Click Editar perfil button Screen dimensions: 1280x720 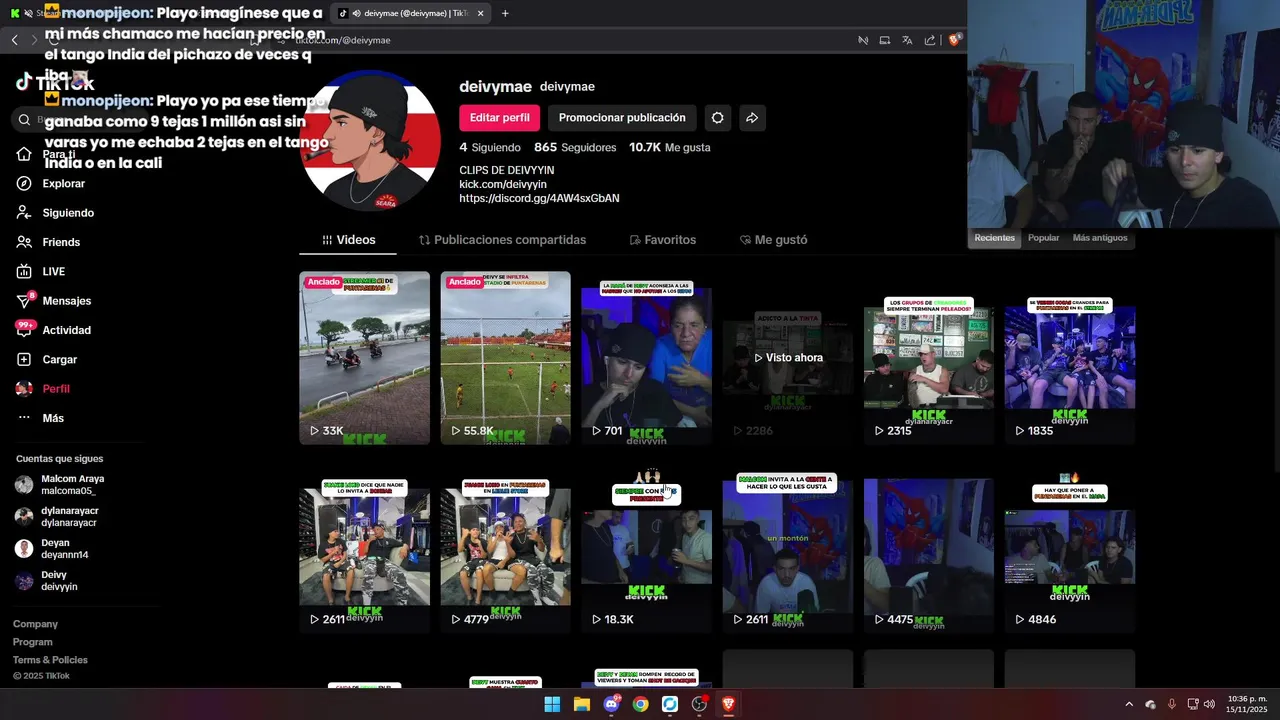(499, 118)
